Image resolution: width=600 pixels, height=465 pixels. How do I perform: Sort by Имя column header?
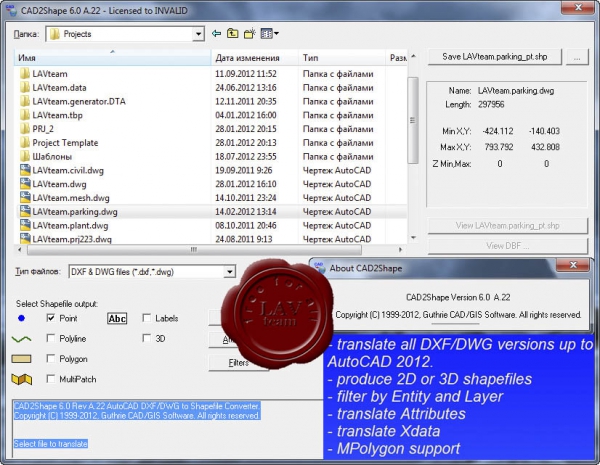pyautogui.click(x=112, y=58)
